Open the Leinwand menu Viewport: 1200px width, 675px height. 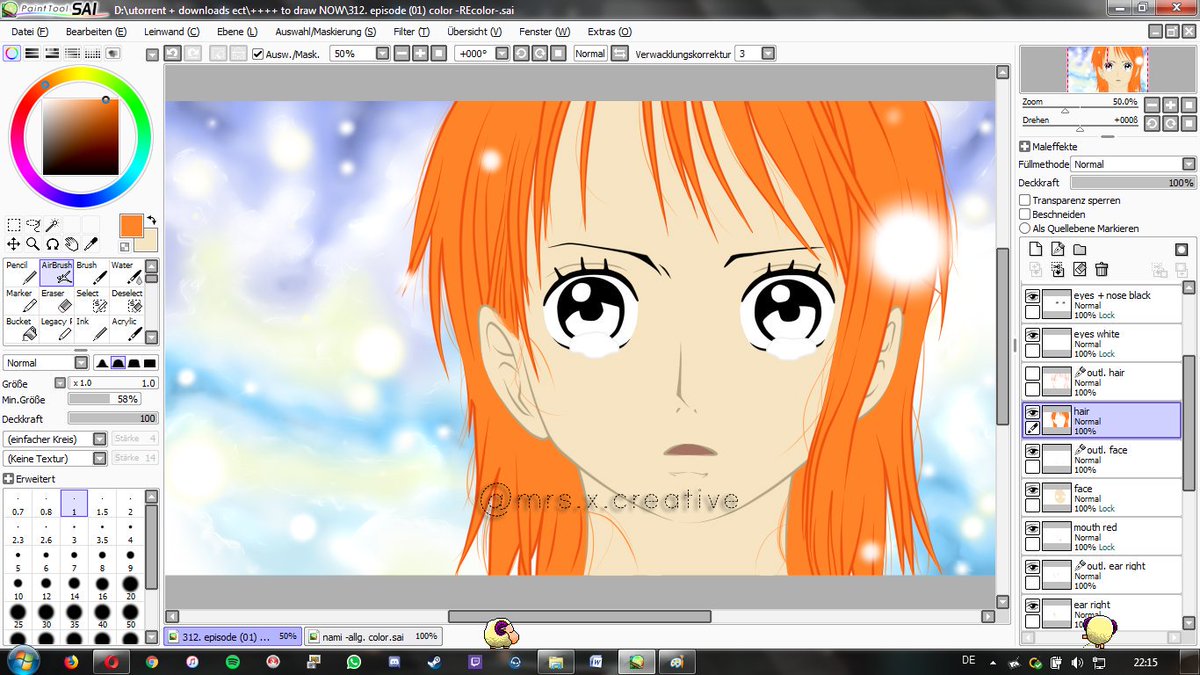coord(172,31)
